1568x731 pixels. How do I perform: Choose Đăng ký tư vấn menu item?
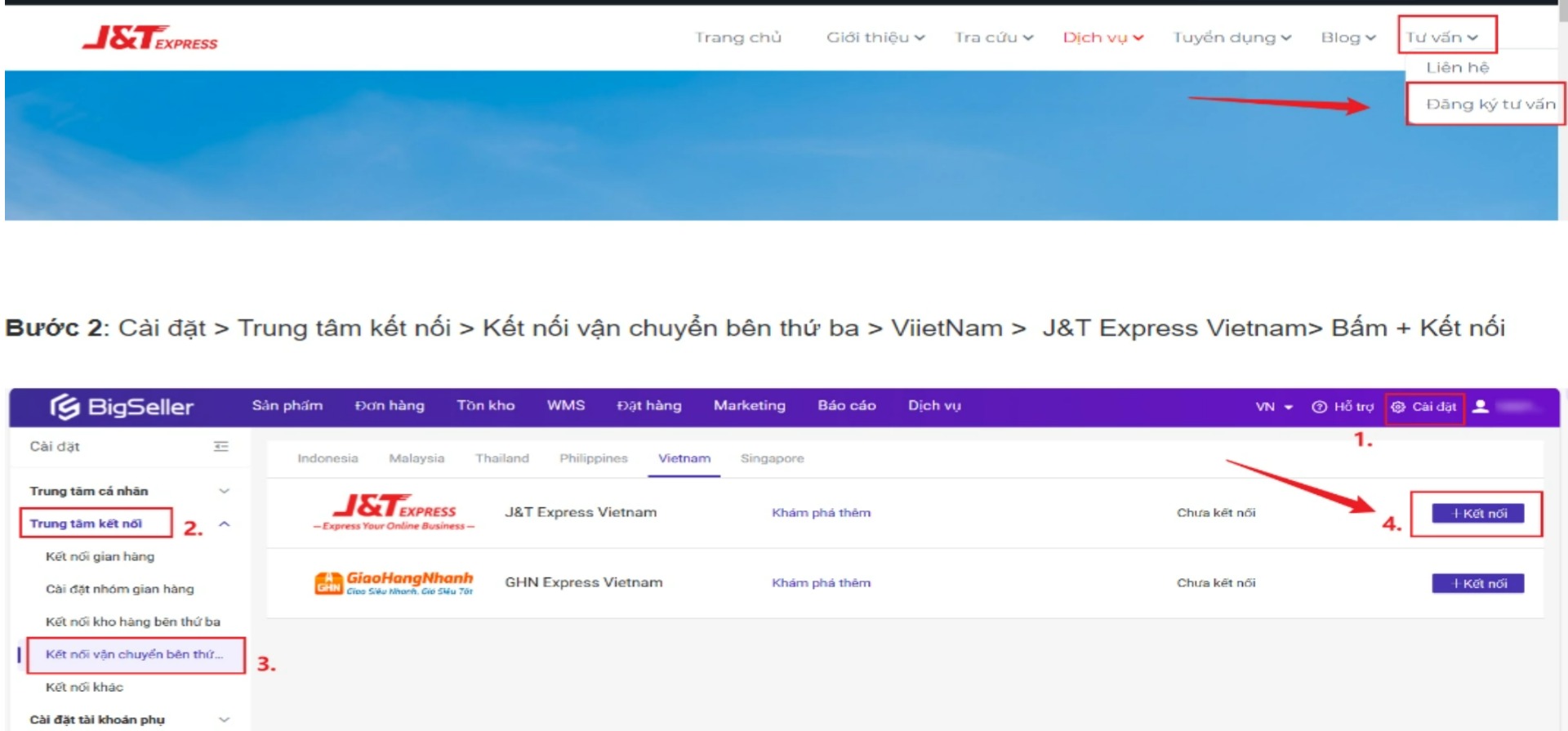pyautogui.click(x=1490, y=105)
